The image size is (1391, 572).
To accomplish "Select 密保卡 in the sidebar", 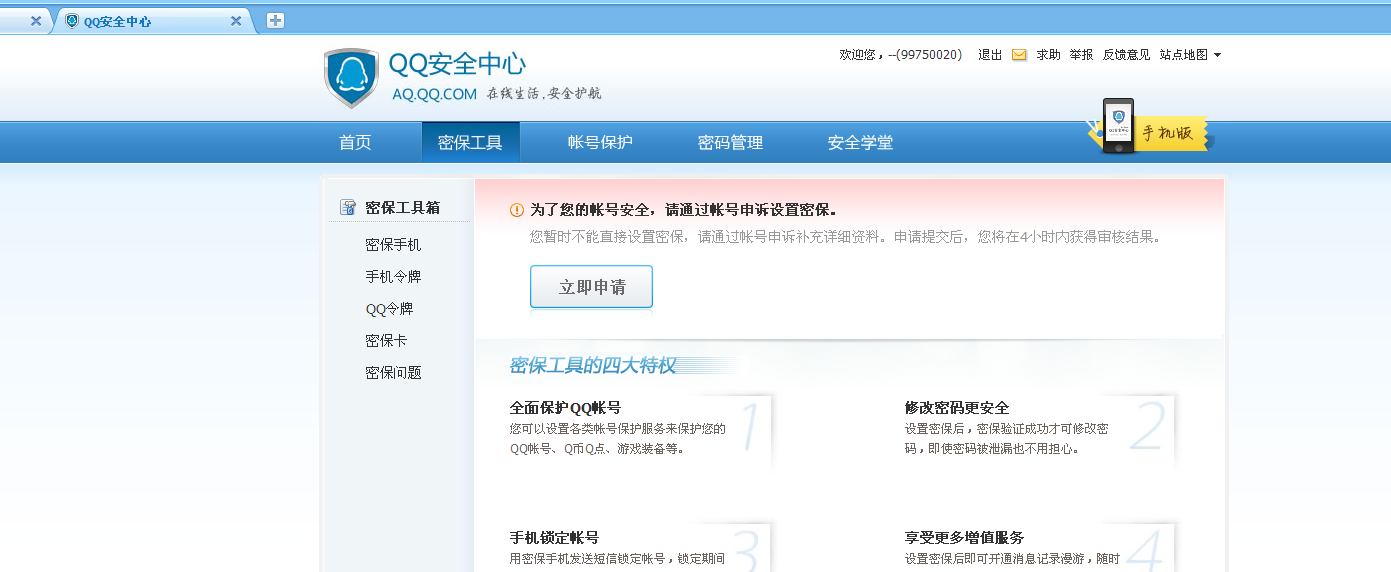I will pyautogui.click(x=386, y=341).
